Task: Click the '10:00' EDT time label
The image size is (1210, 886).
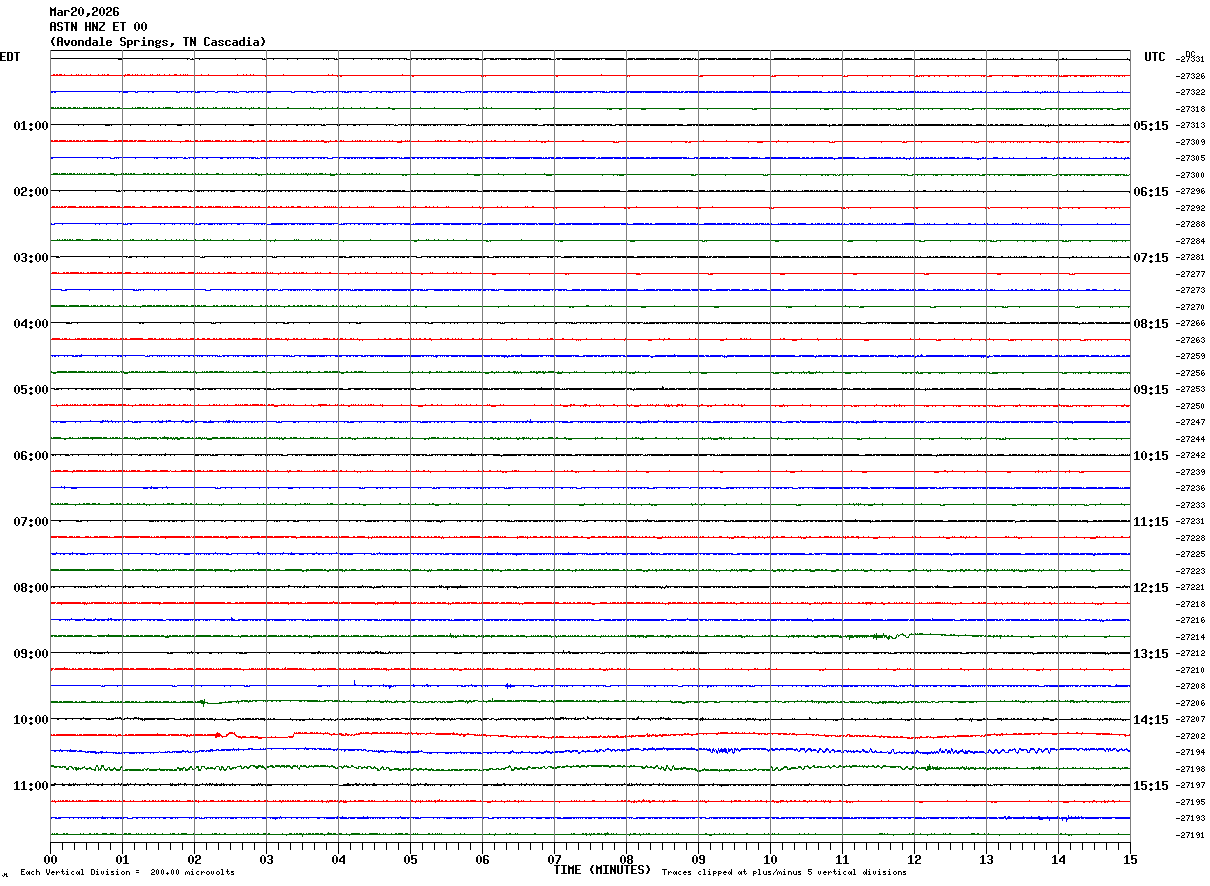Action: tap(31, 720)
